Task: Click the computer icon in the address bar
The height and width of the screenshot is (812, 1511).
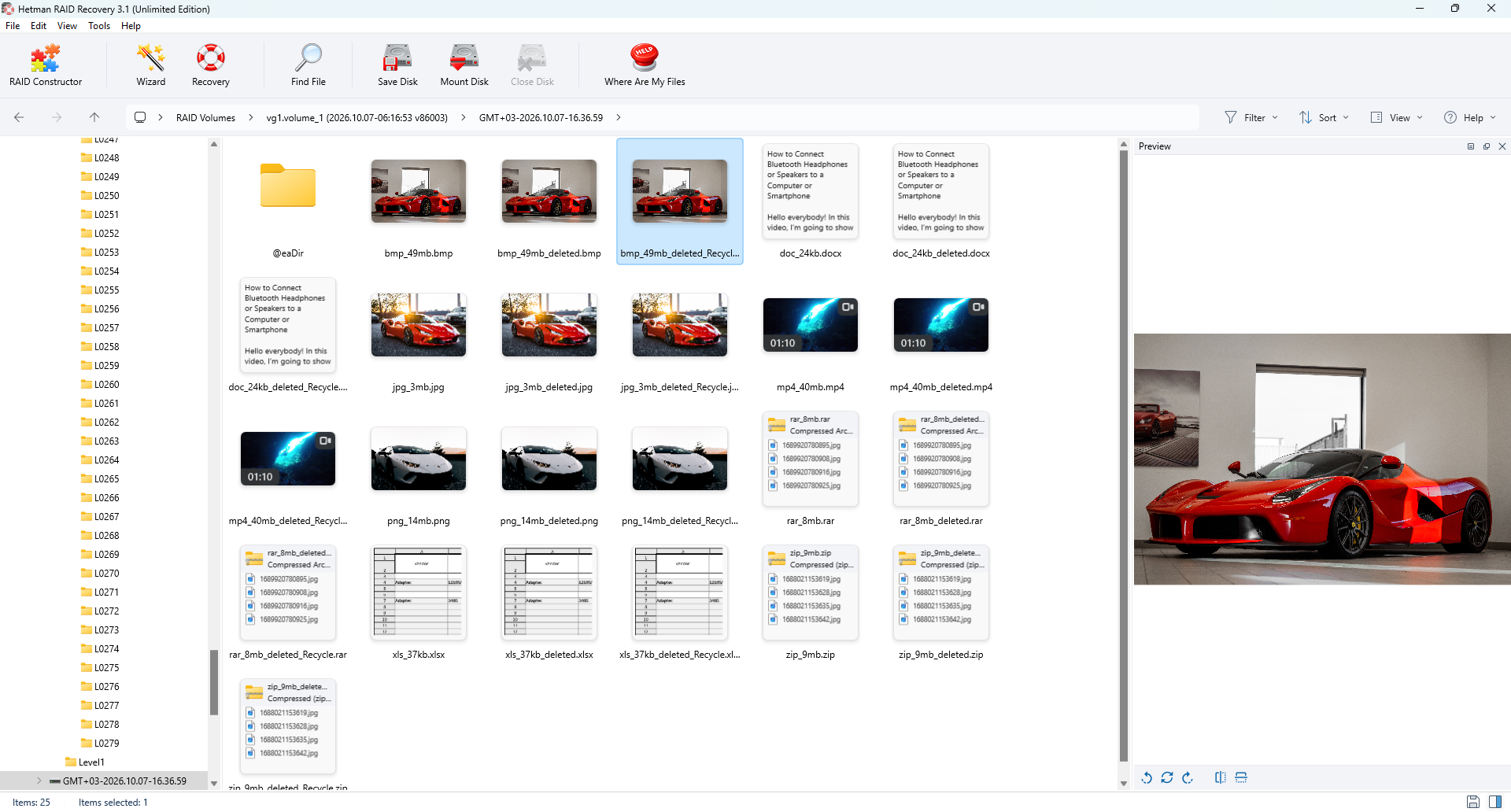Action: tap(140, 117)
